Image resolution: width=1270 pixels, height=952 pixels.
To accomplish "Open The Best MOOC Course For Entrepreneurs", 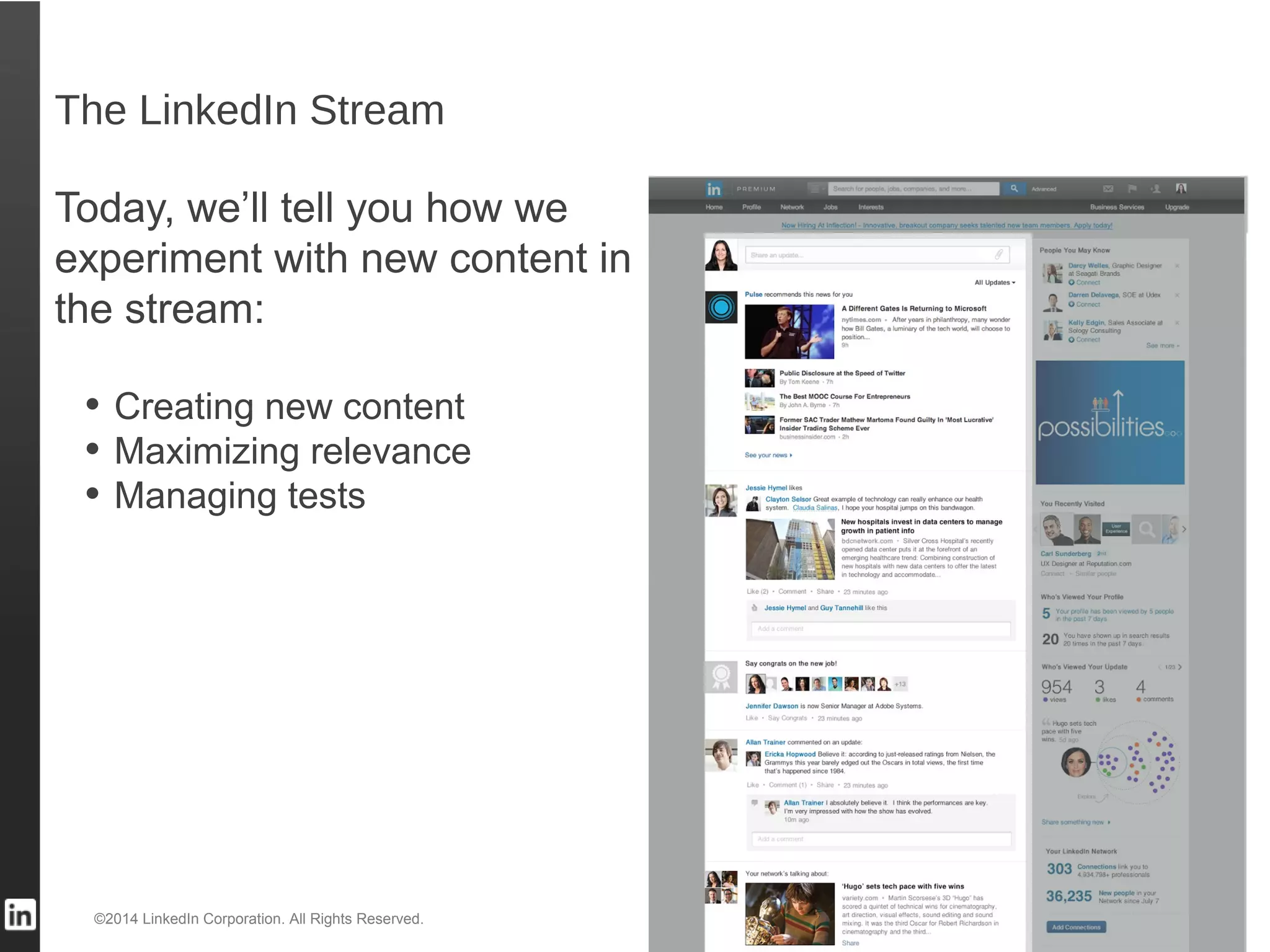I will click(845, 397).
